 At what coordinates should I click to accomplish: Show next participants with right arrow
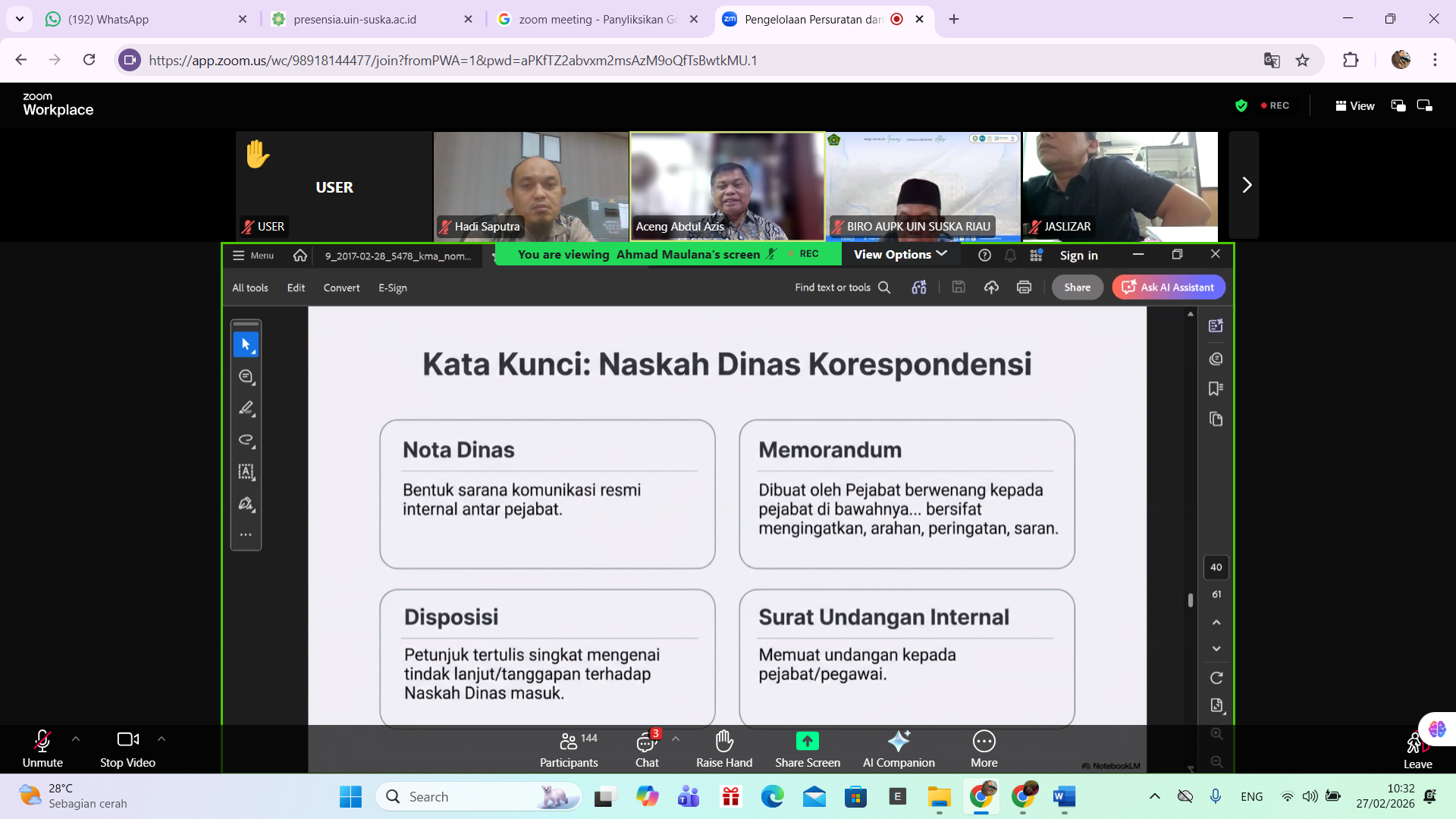(x=1246, y=186)
